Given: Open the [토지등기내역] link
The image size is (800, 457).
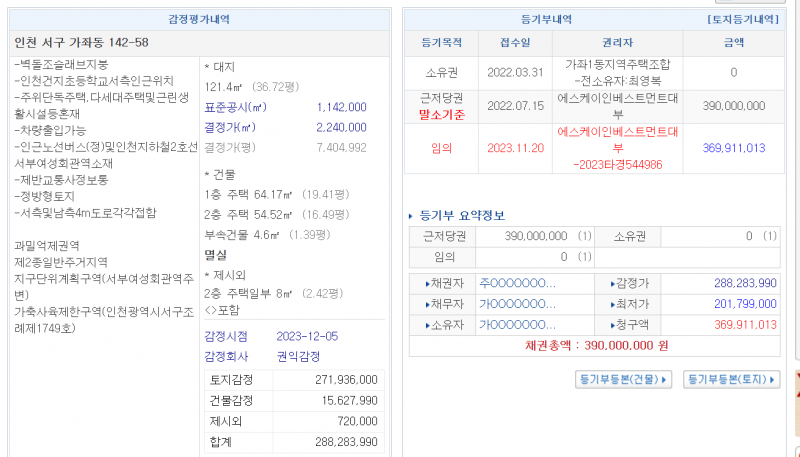Looking at the screenshot, I should click(743, 19).
